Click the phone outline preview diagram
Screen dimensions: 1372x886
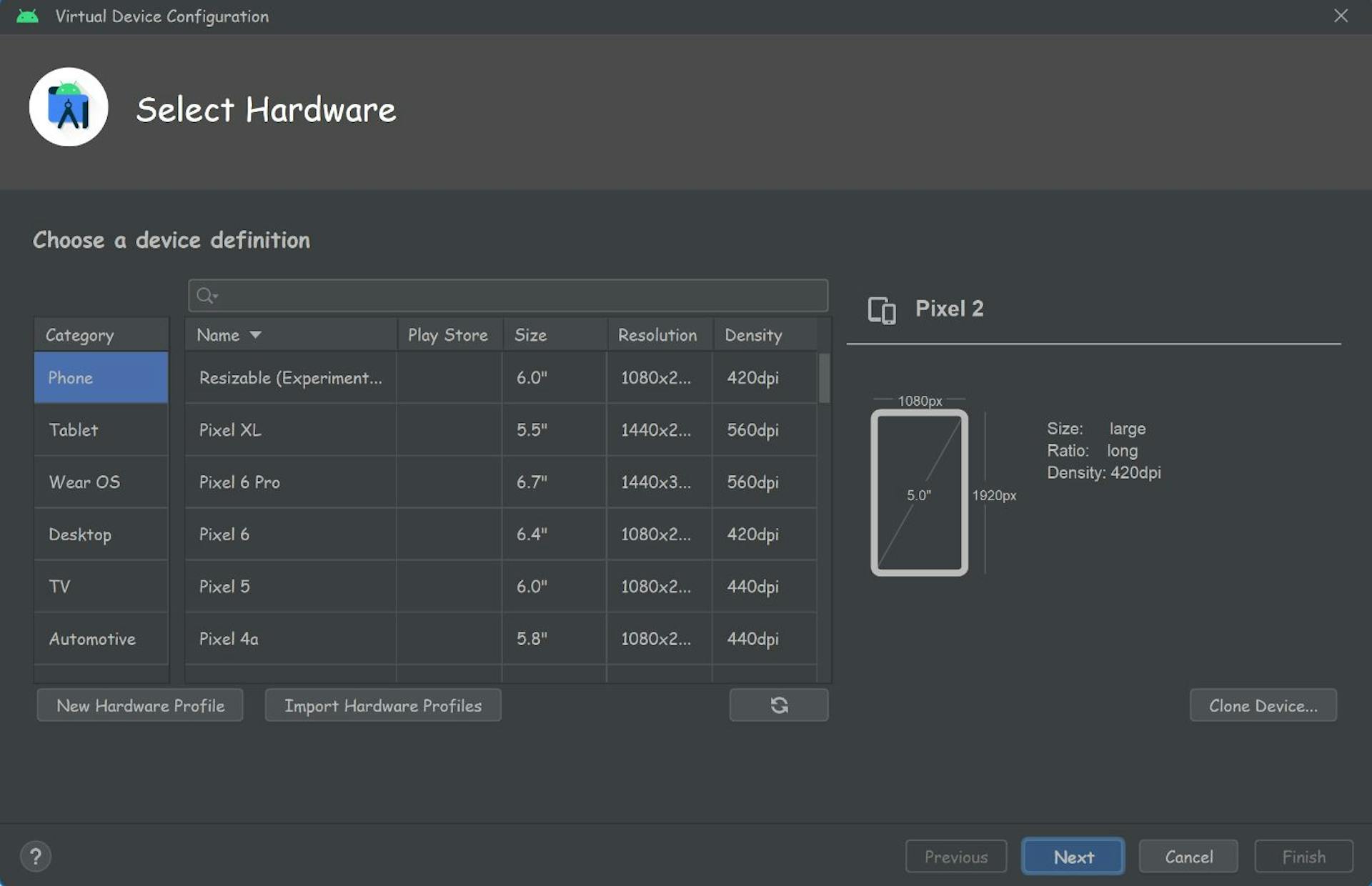point(918,492)
